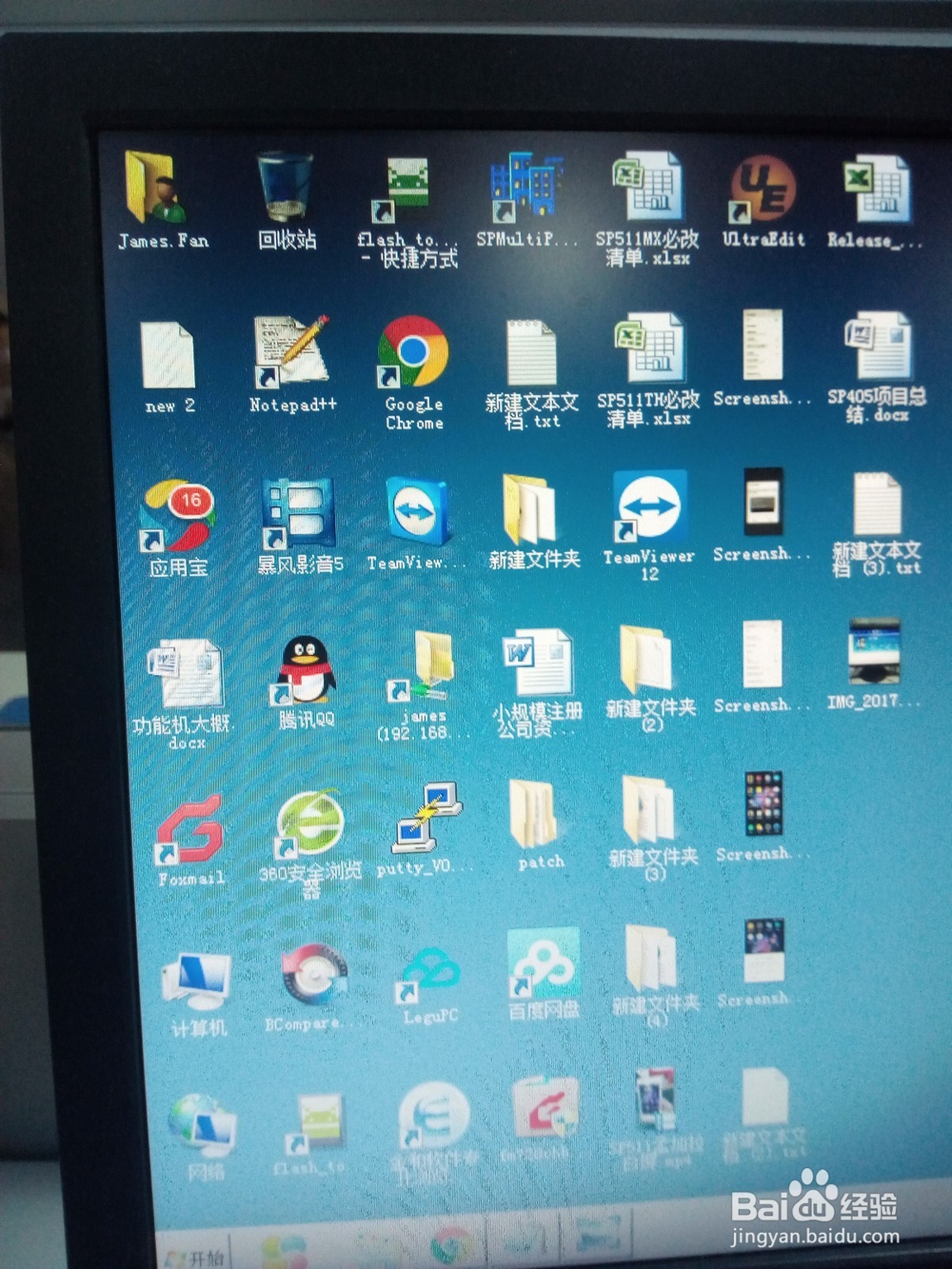Launch LeguPC shortcut

coord(429,985)
